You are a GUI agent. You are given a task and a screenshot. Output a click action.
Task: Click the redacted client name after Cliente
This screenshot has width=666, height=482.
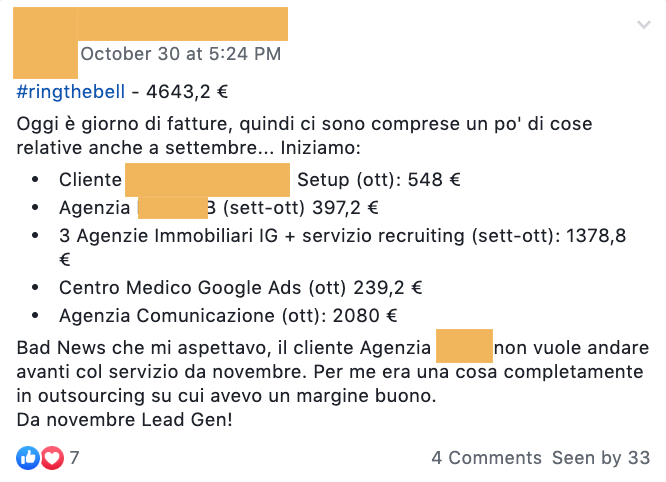[x=207, y=180]
